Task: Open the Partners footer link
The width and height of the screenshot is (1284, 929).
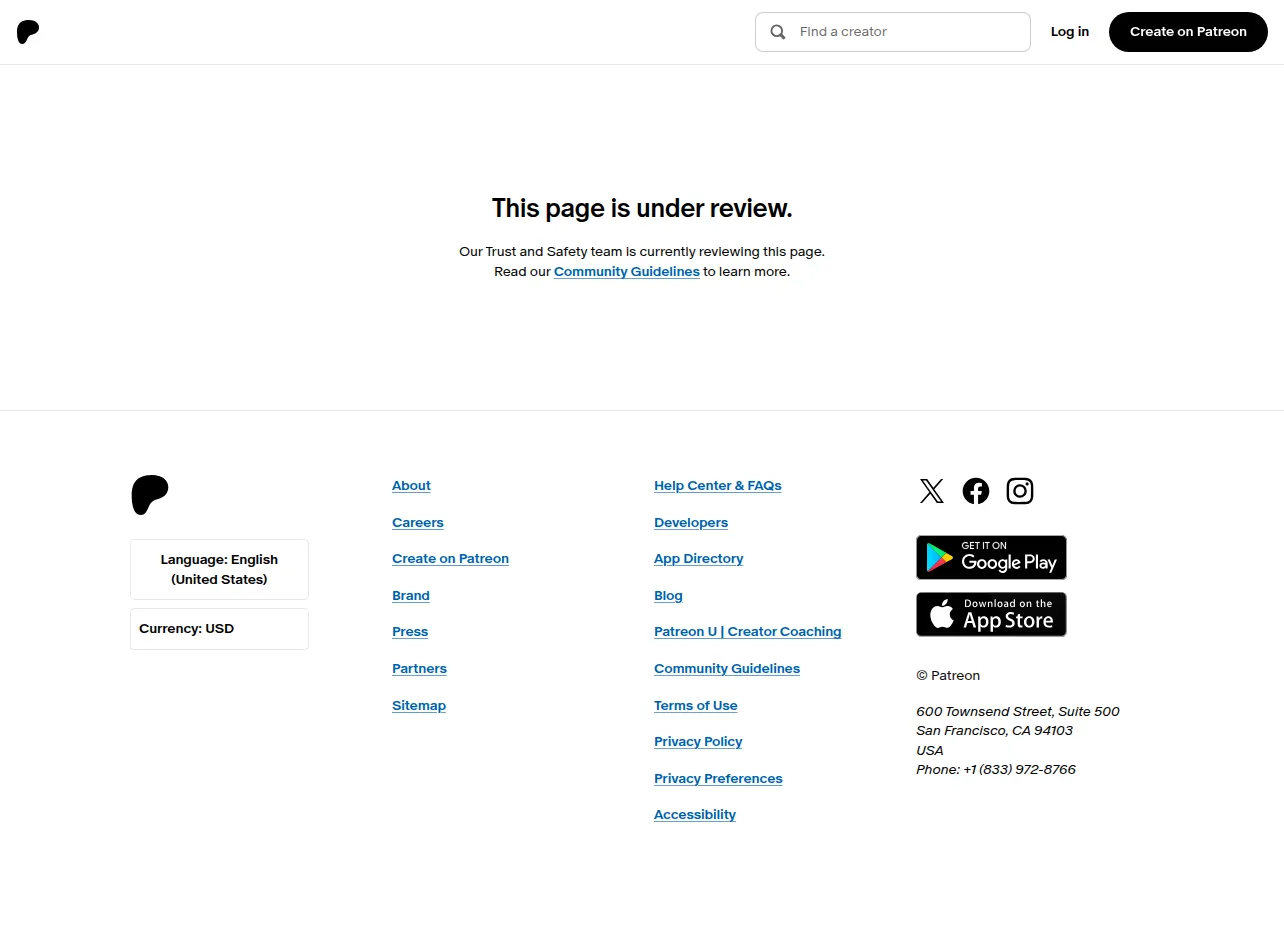Action: pyautogui.click(x=419, y=669)
